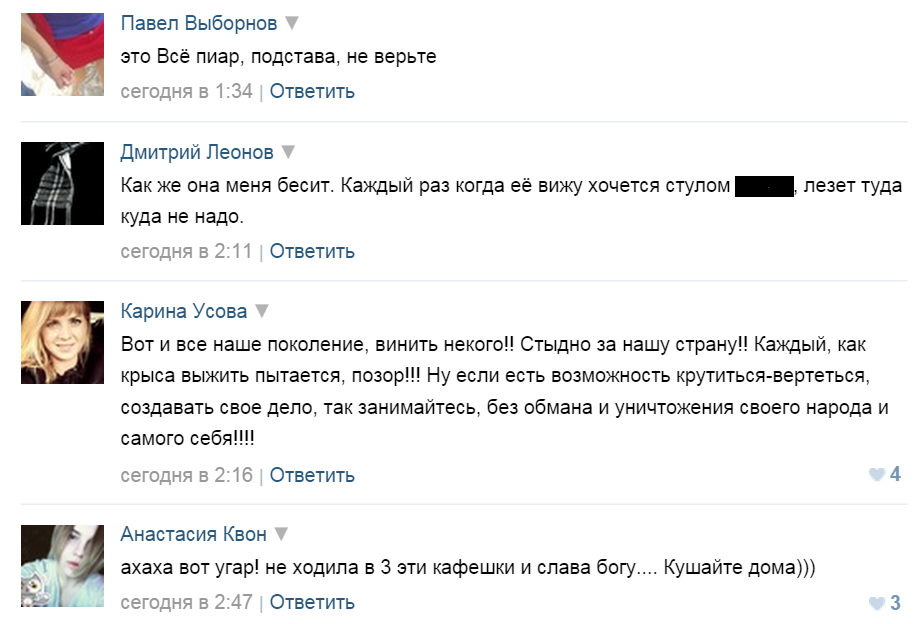Image resolution: width=921 pixels, height=624 pixels.
Task: Open the Анастасия Квон name link
Action: [194, 534]
